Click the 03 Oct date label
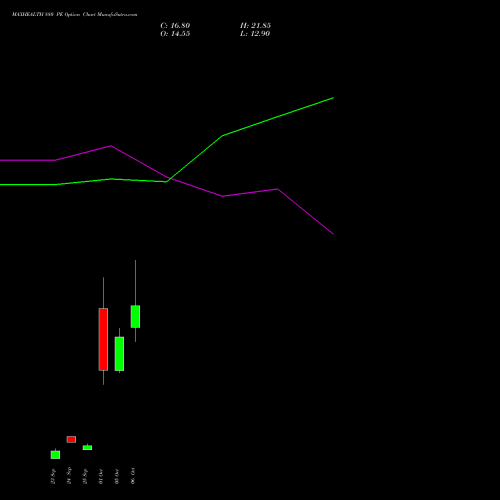500x500 pixels. [117, 476]
